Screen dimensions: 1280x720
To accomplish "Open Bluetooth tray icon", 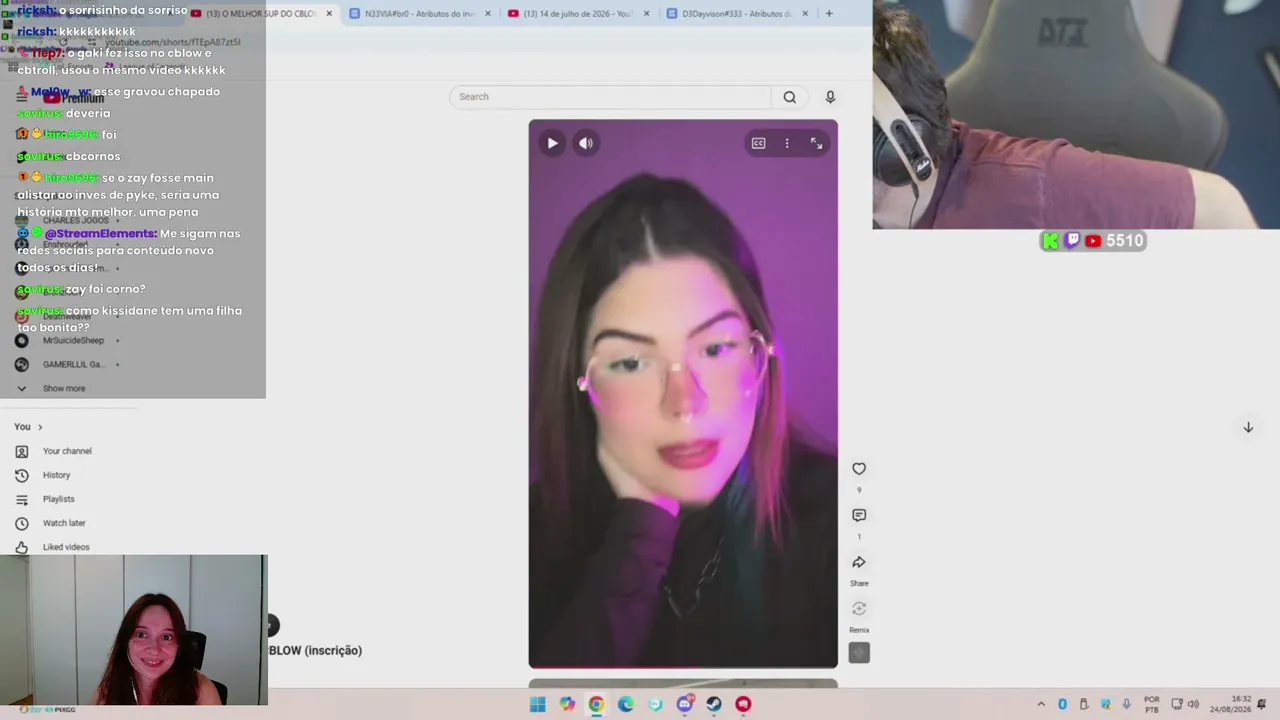I will [1062, 704].
